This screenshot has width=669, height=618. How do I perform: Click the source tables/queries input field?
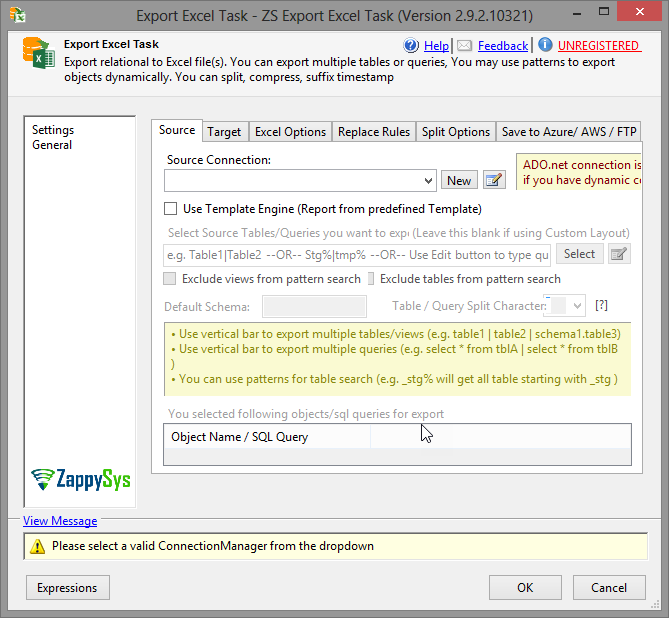(357, 255)
